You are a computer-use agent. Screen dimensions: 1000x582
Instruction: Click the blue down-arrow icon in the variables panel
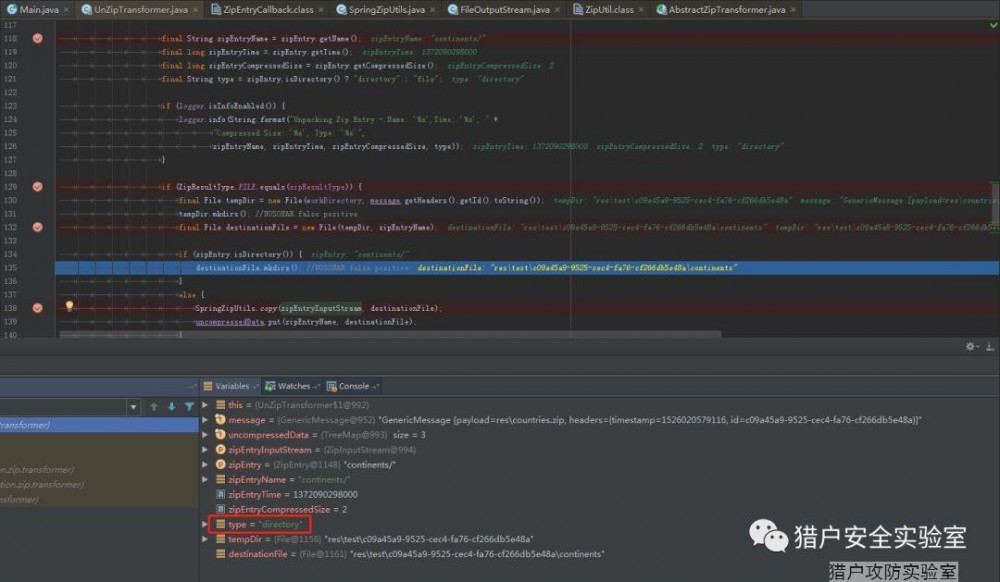(172, 405)
